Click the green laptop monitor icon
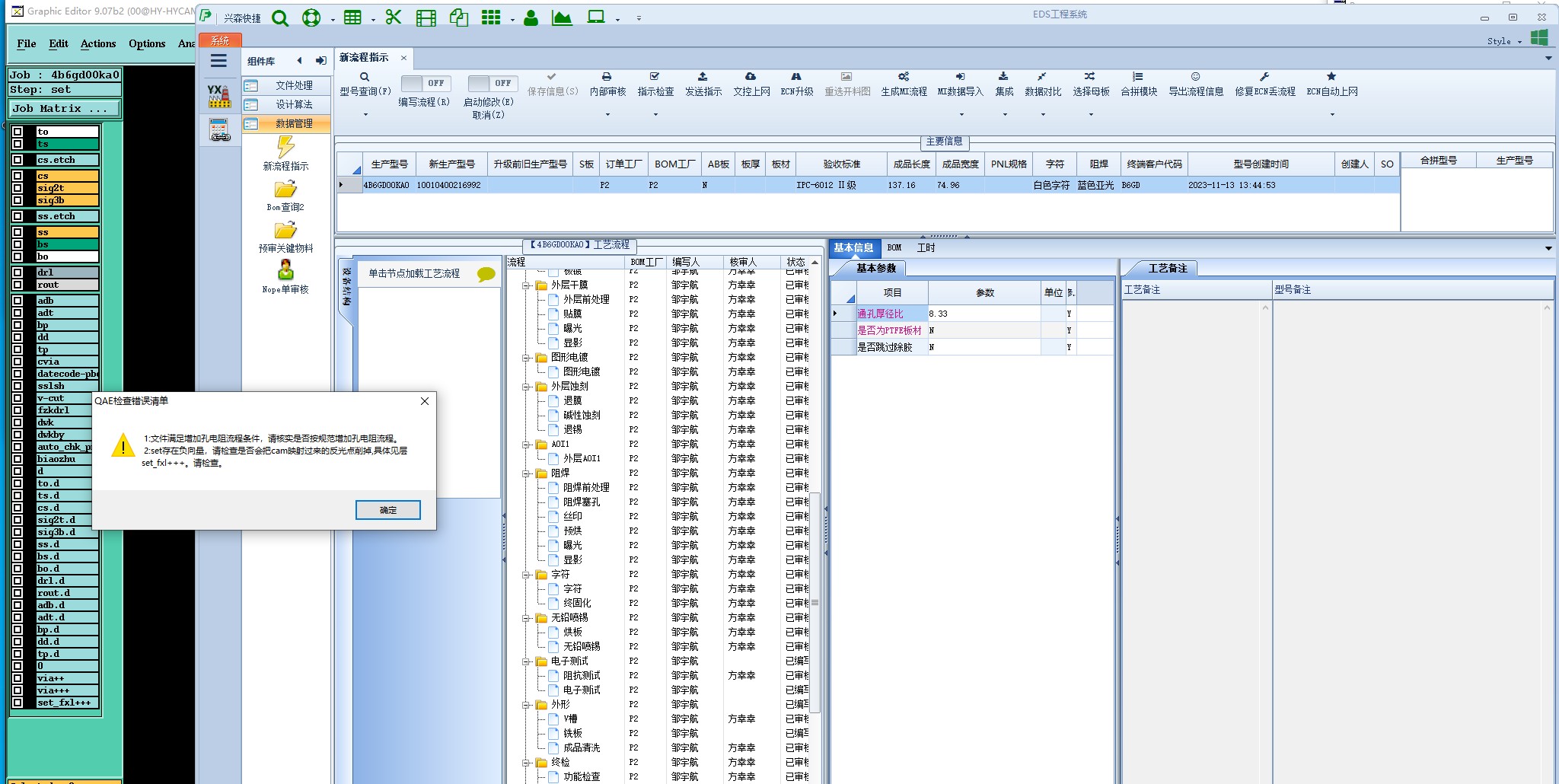This screenshot has width=1559, height=784. pyautogui.click(x=596, y=17)
